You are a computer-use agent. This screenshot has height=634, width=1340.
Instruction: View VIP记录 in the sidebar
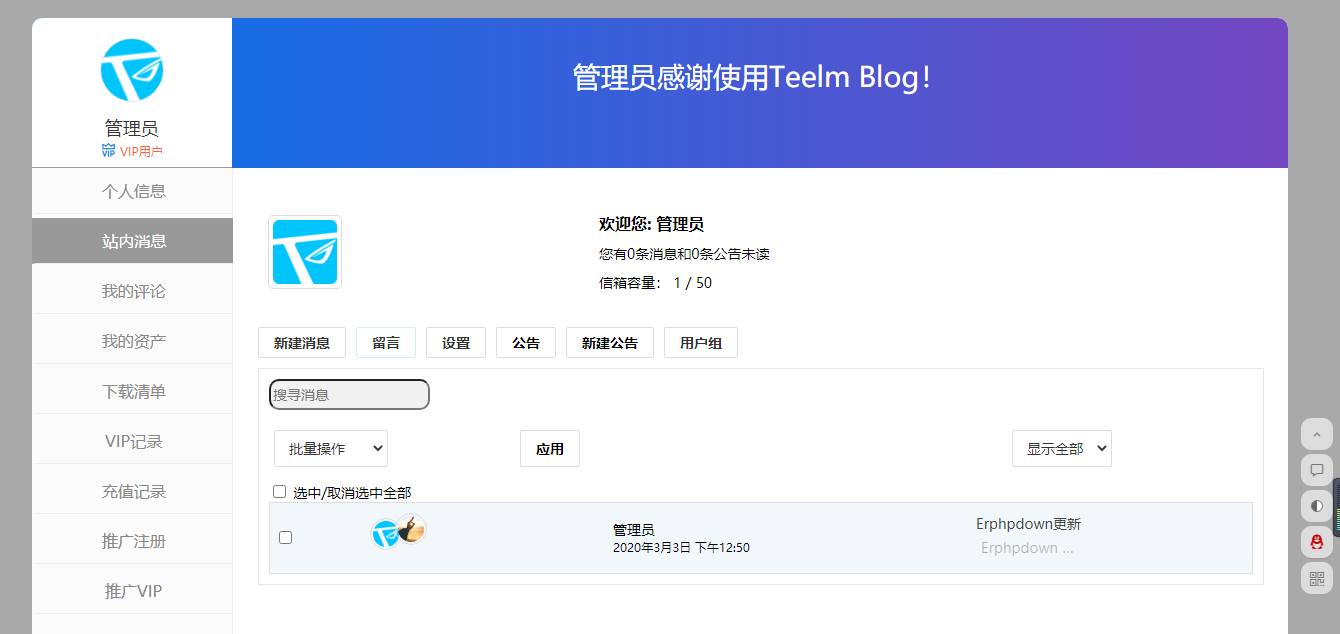[133, 441]
